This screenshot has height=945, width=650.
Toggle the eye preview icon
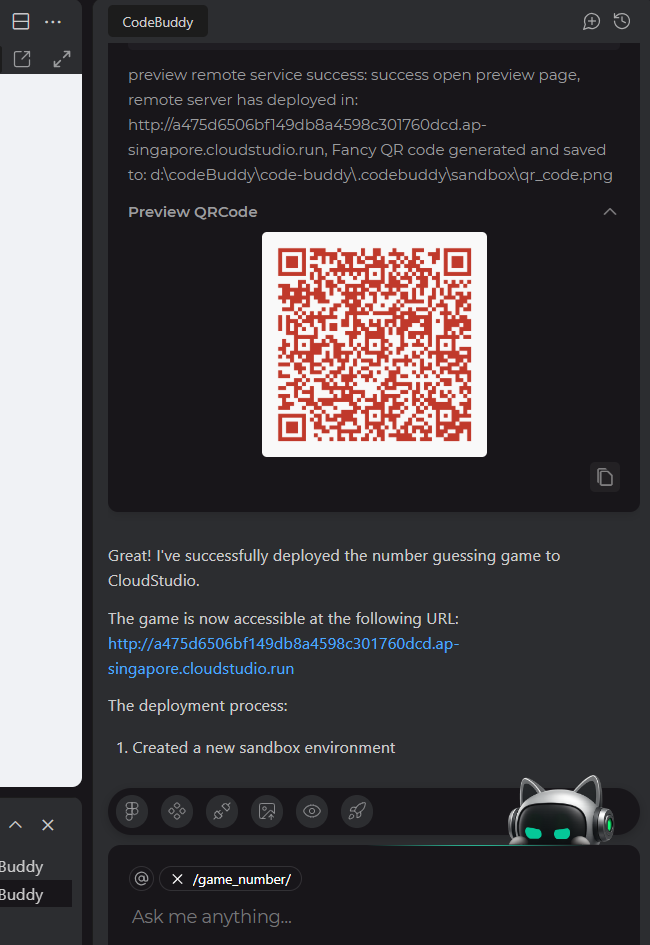tap(311, 811)
